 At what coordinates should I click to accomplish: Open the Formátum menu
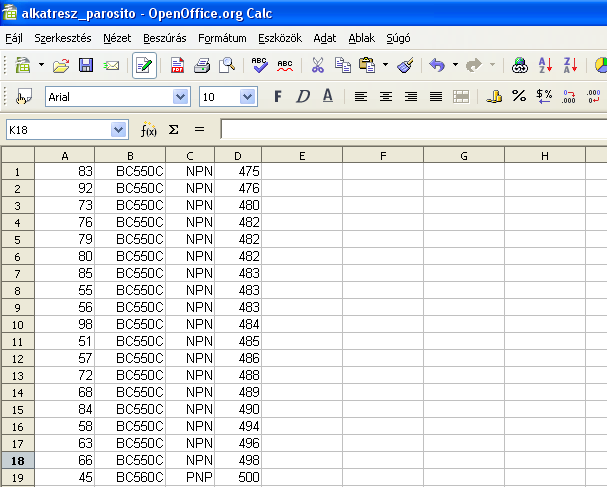[222, 38]
